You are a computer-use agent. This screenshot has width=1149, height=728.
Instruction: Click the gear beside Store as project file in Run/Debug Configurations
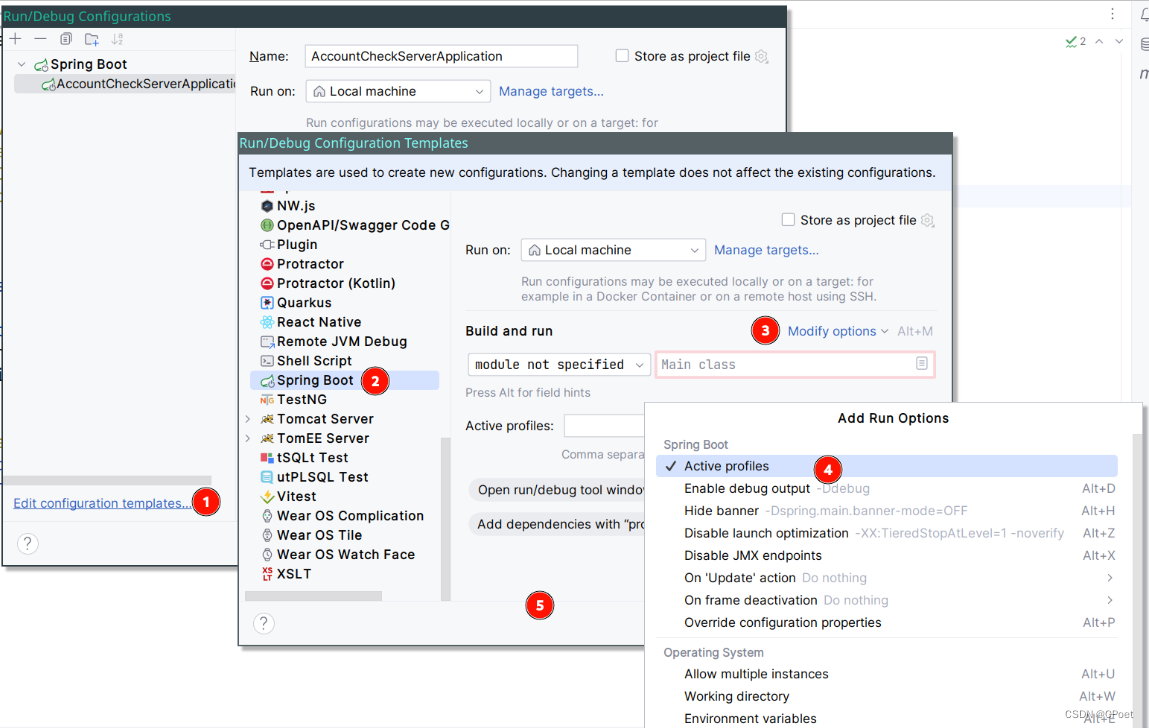(x=762, y=56)
